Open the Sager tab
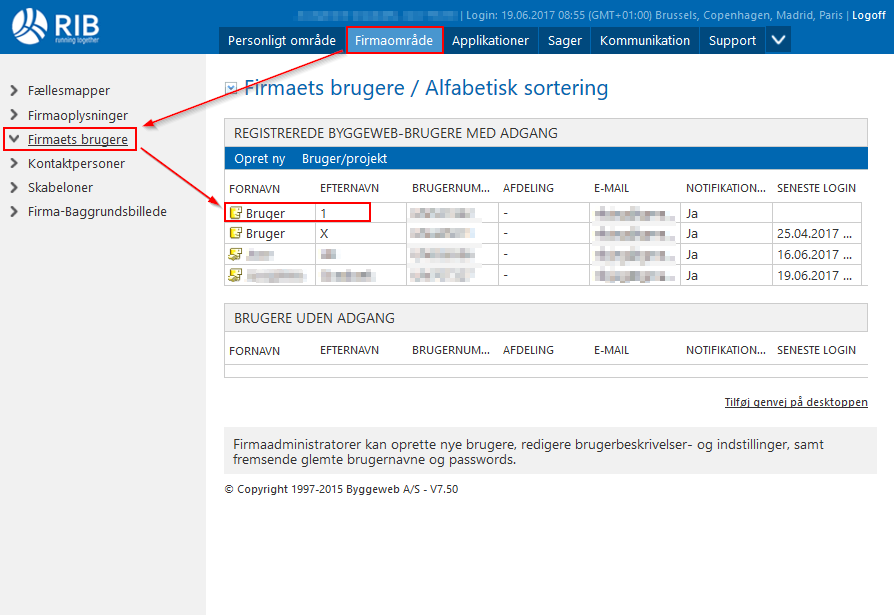The width and height of the screenshot is (894, 615). click(565, 41)
